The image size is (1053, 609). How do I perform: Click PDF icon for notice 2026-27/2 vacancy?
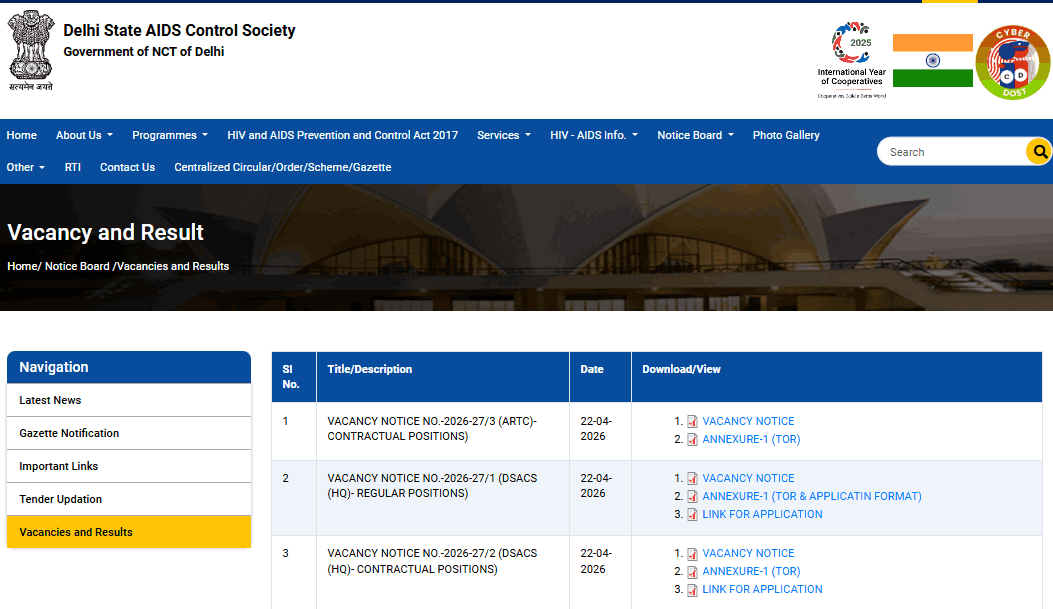pos(691,553)
